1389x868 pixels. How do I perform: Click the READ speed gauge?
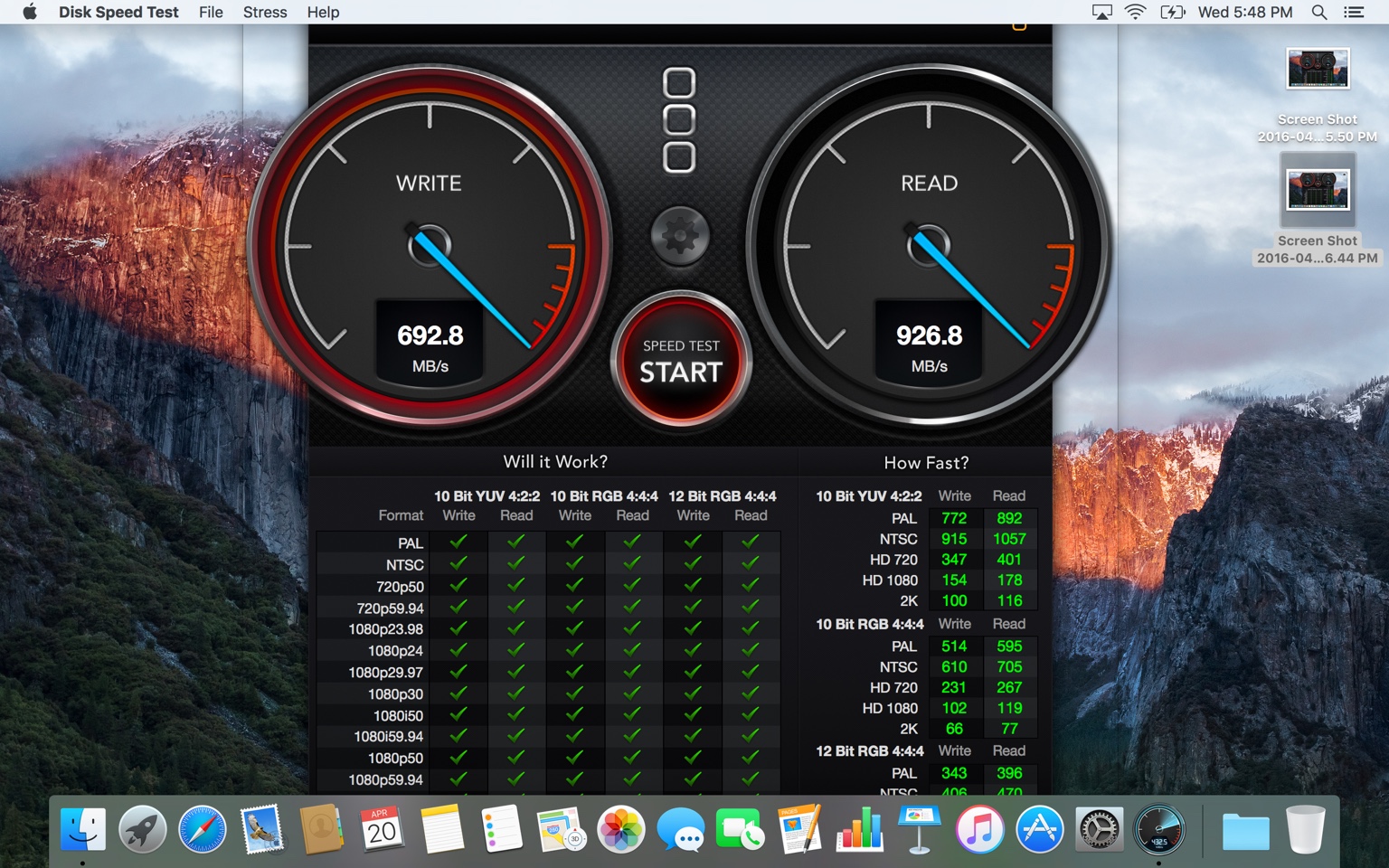929,245
